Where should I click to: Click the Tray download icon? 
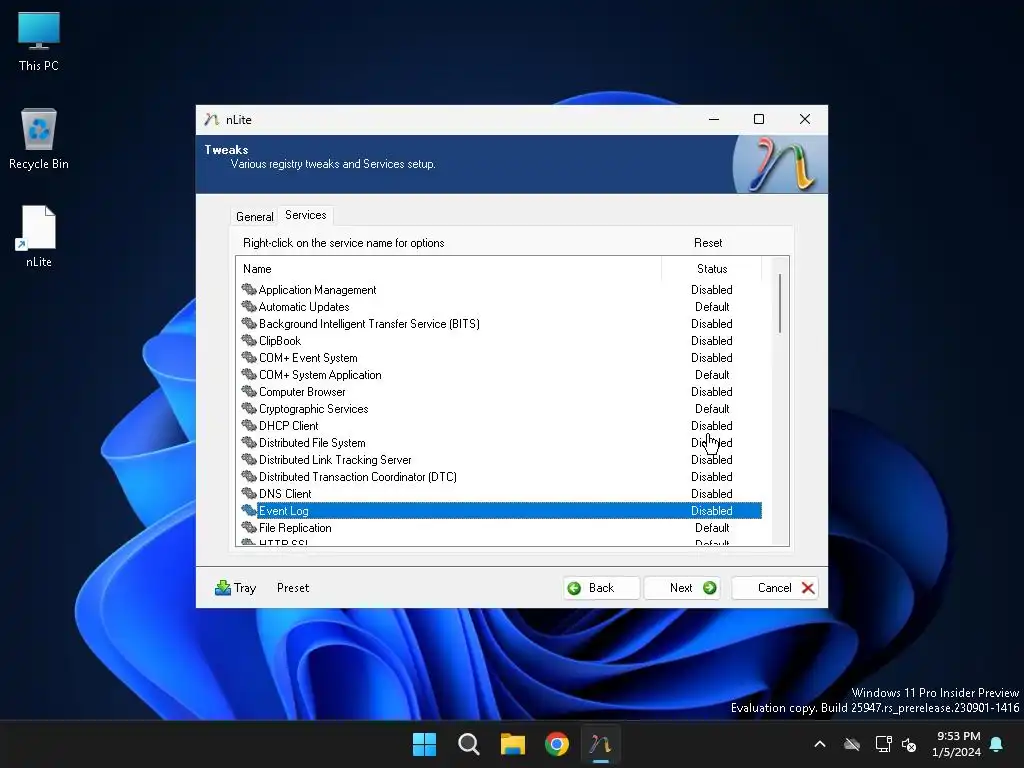[x=223, y=588]
